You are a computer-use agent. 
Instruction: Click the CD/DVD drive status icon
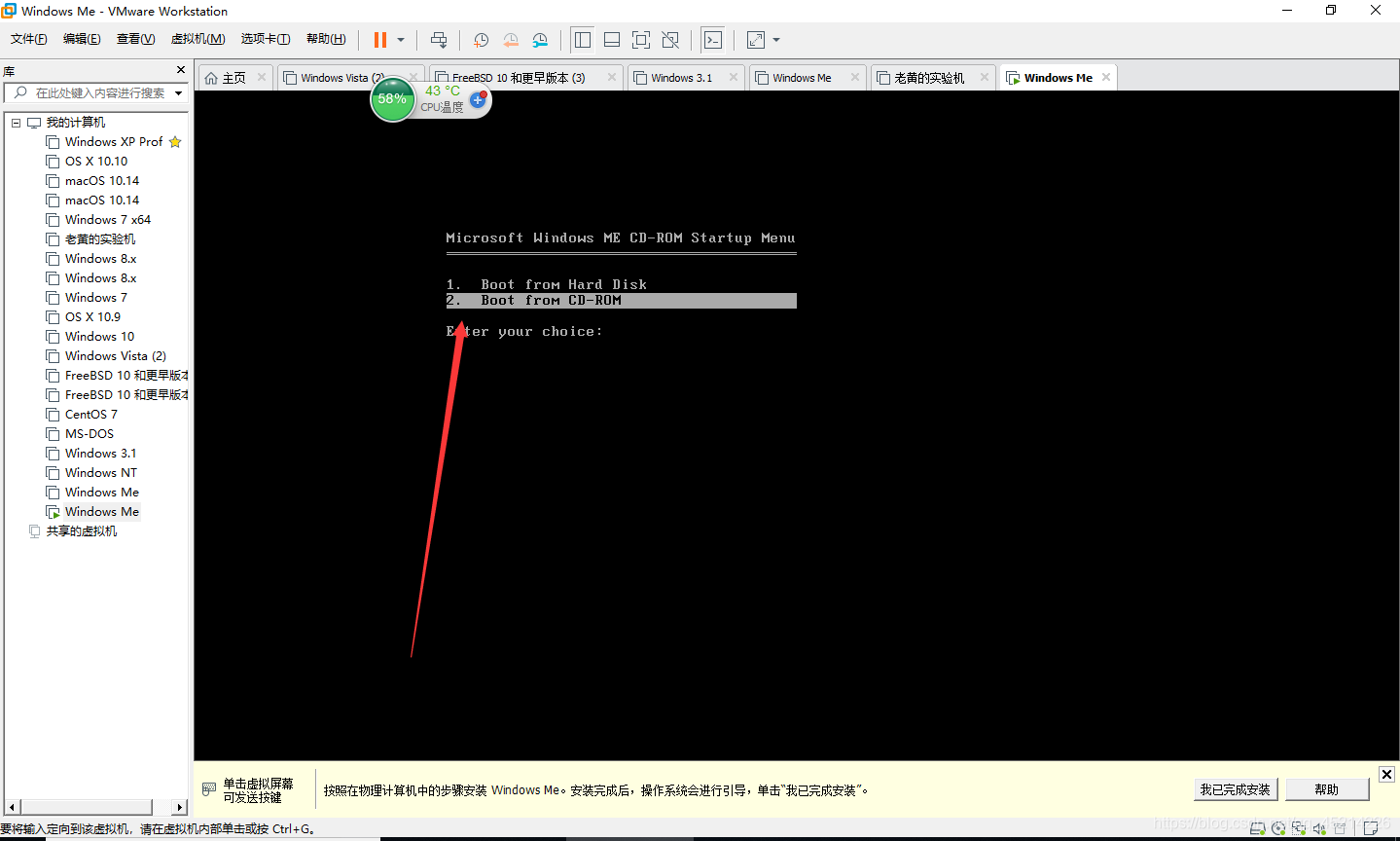[x=1277, y=829]
